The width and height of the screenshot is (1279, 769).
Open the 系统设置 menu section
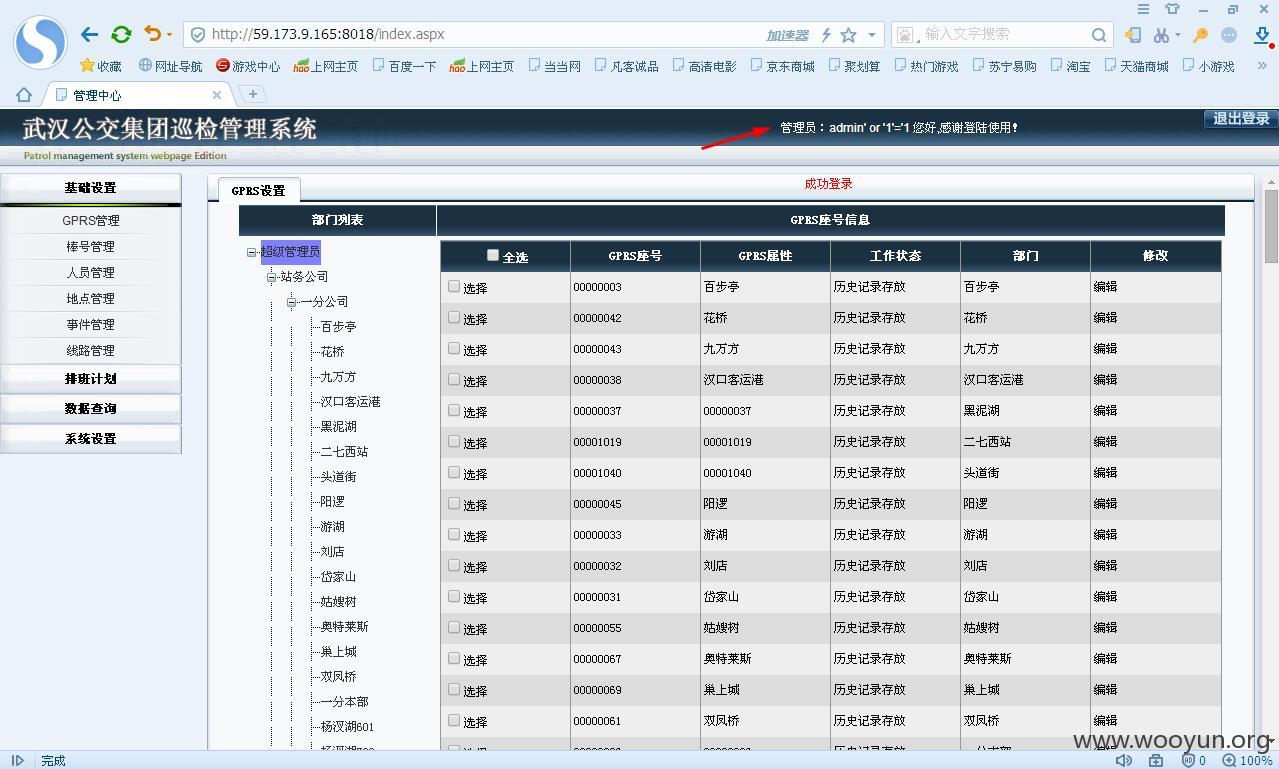[x=90, y=439]
